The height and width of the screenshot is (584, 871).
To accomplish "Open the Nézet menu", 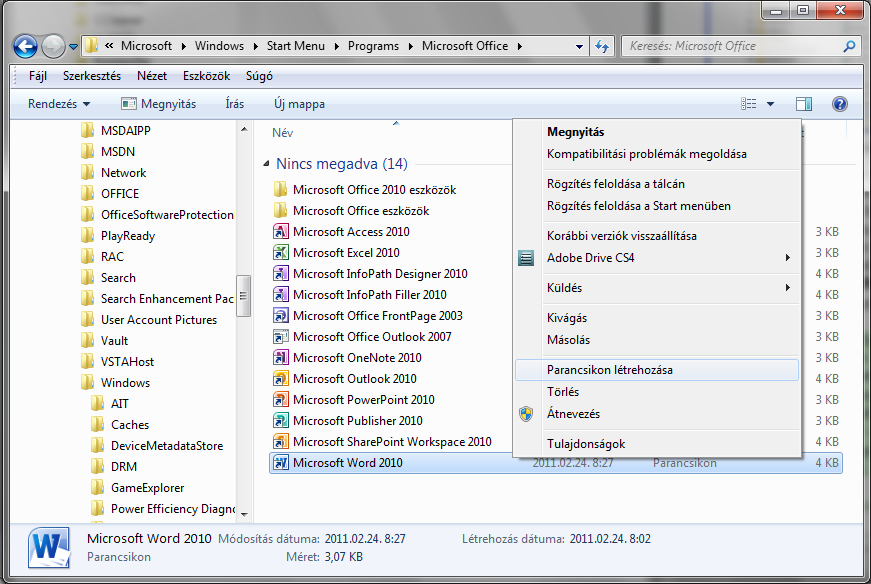I will click(152, 76).
